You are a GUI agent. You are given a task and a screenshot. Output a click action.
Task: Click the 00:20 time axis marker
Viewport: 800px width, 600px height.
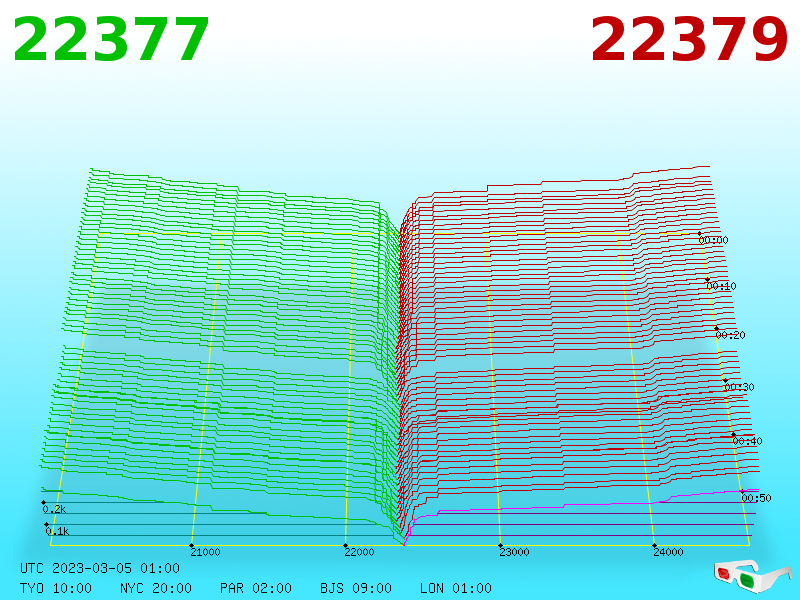pyautogui.click(x=731, y=335)
